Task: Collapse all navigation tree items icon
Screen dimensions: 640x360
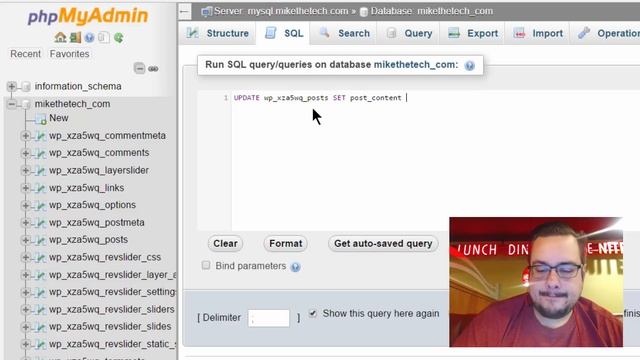Action: (139, 68)
